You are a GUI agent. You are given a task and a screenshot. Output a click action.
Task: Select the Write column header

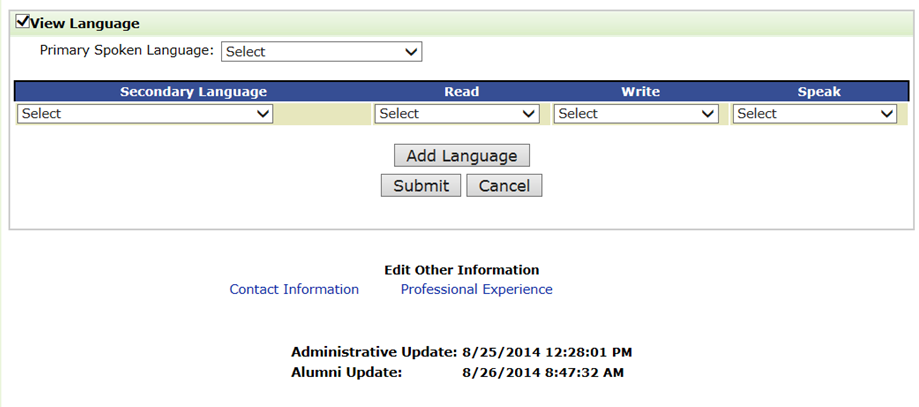640,92
